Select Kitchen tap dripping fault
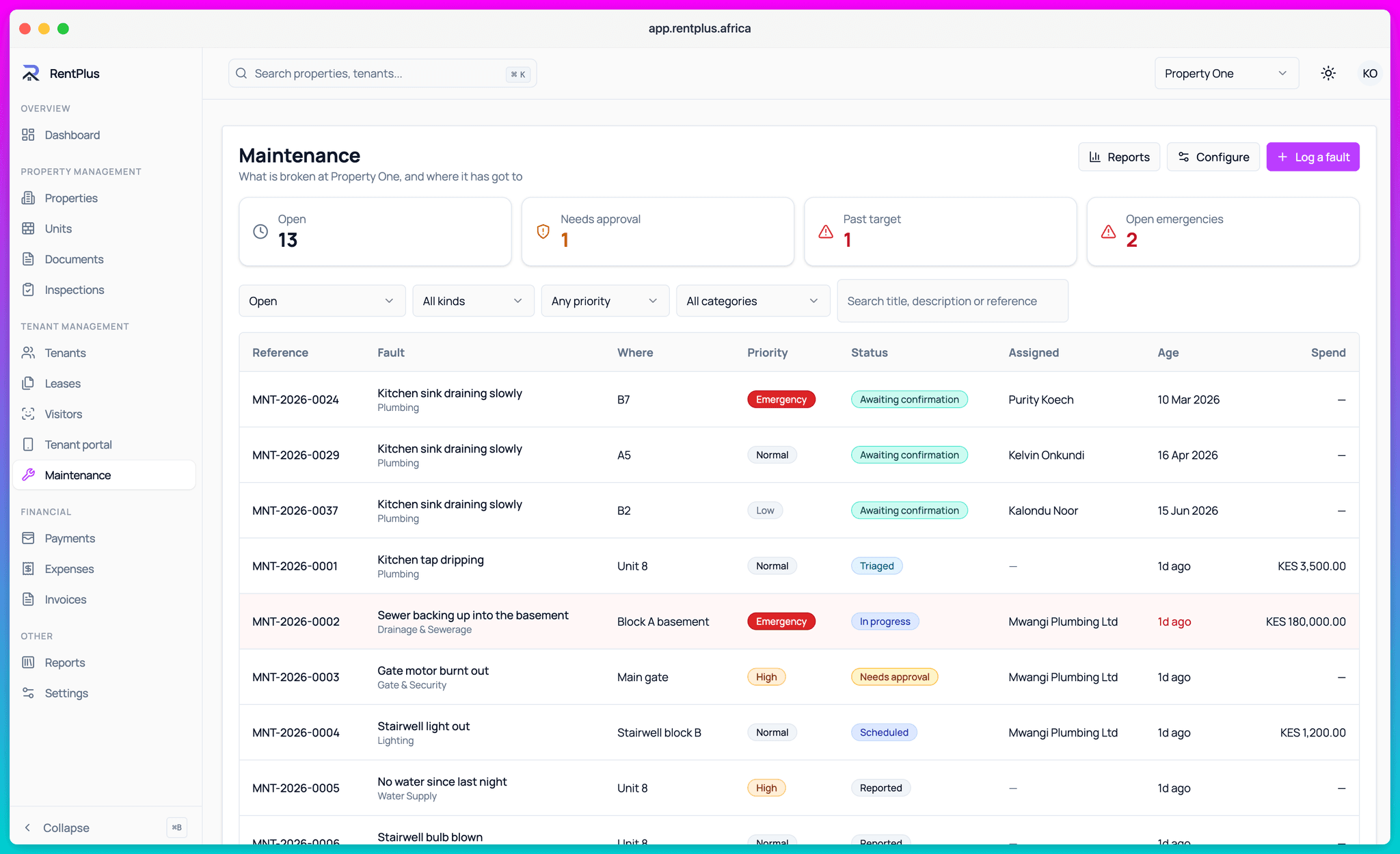The image size is (1400, 854). point(430,559)
